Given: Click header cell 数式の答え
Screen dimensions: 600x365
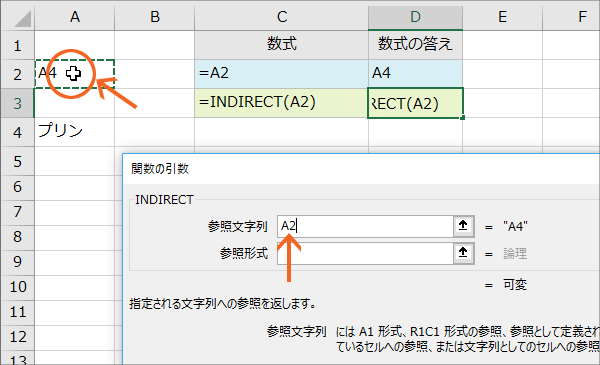Looking at the screenshot, I should (x=415, y=45).
